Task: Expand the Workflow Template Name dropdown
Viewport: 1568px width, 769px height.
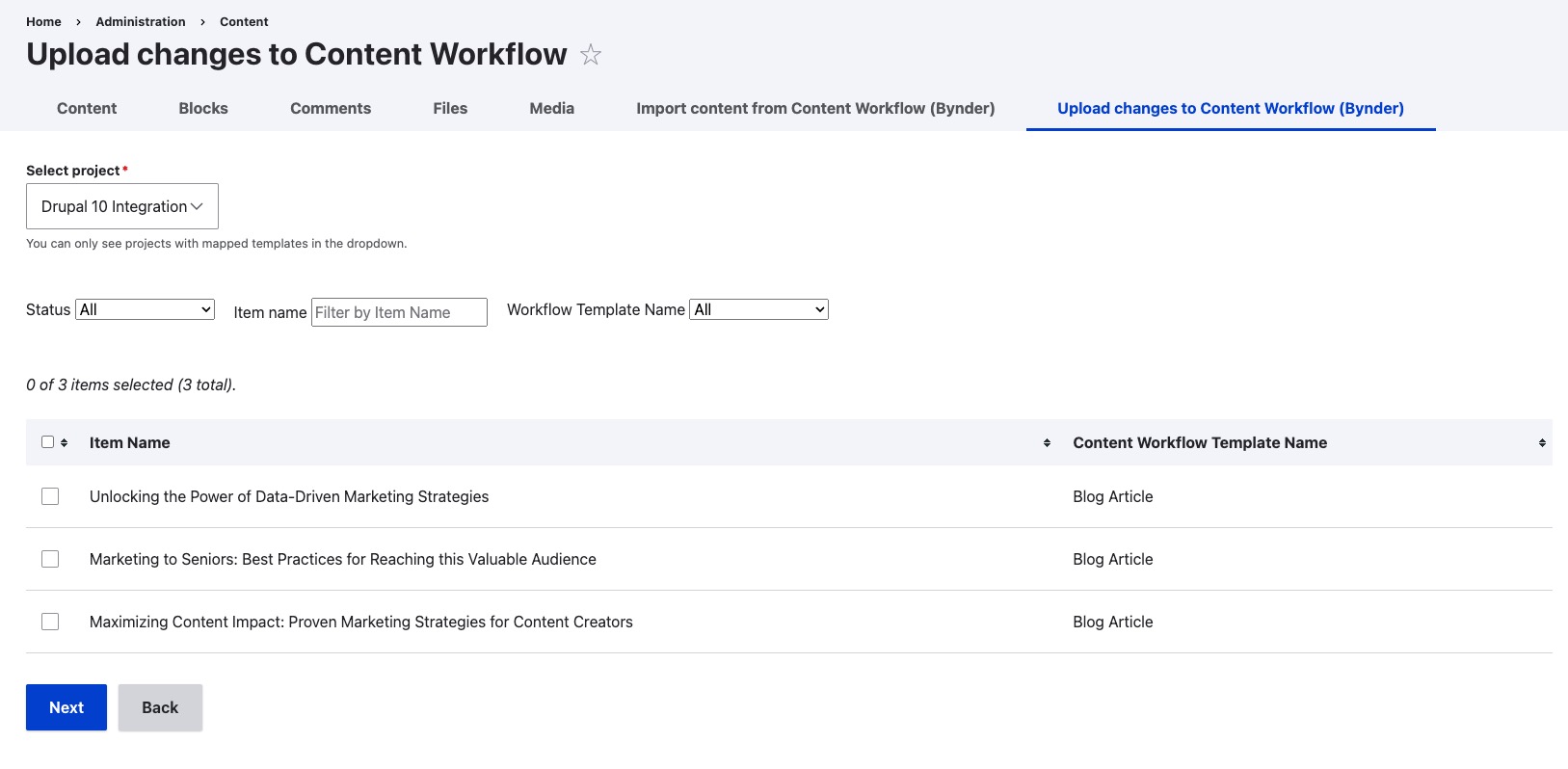Action: click(x=758, y=309)
